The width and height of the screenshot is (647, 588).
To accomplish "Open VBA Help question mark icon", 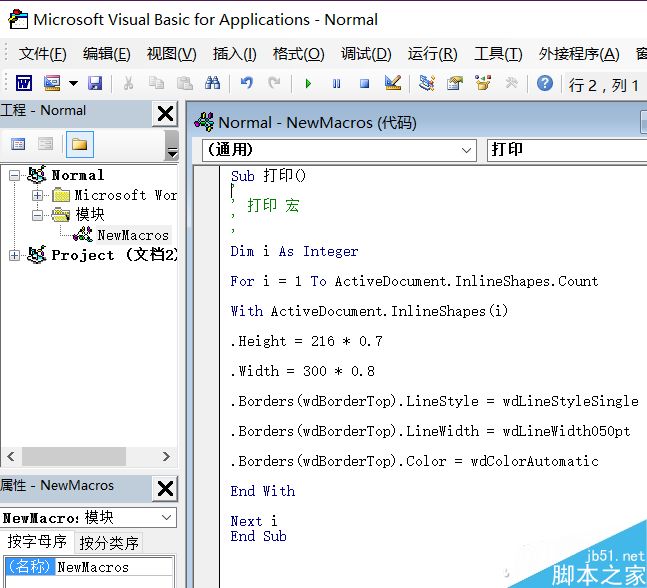I will [545, 83].
